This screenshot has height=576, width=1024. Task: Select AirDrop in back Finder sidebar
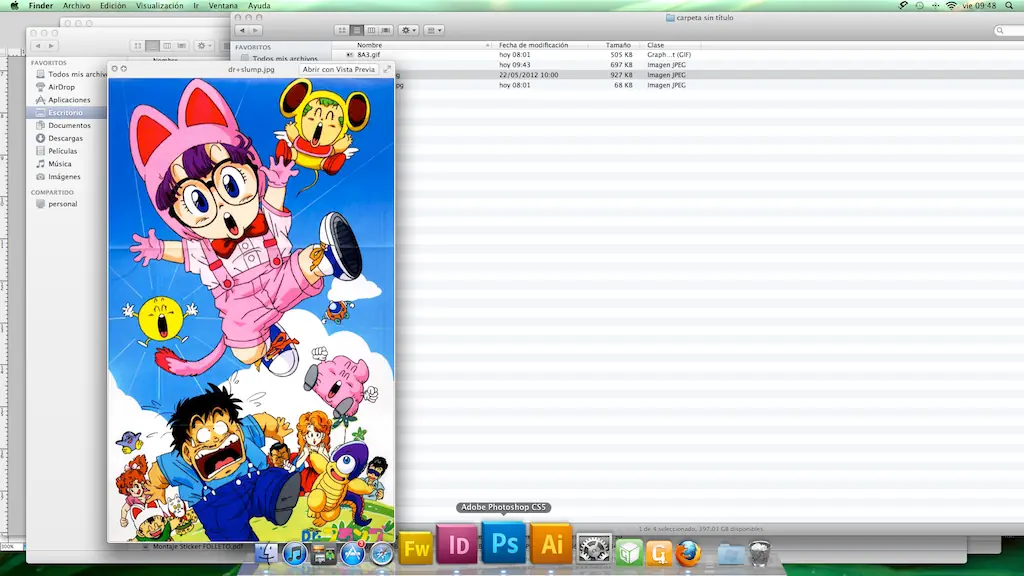click(x=61, y=87)
